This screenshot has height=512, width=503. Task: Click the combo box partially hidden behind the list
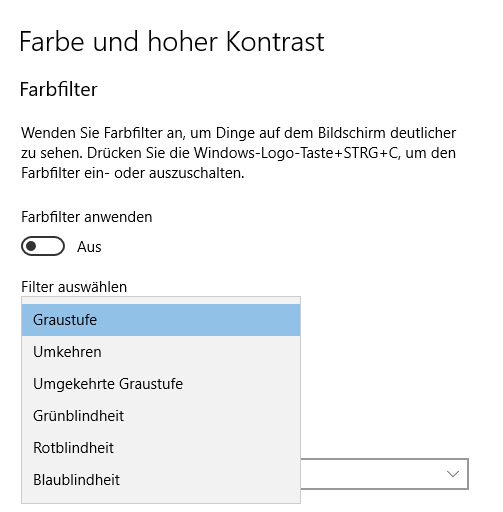(385, 474)
